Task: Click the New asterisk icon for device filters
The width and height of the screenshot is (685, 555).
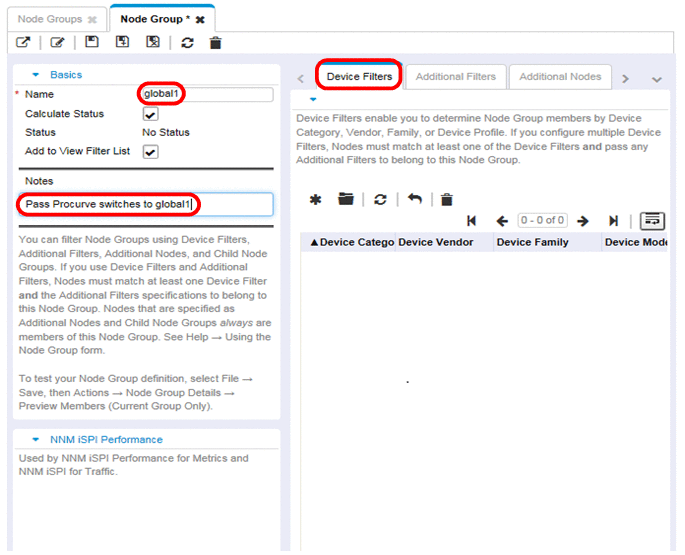Action: click(x=315, y=200)
